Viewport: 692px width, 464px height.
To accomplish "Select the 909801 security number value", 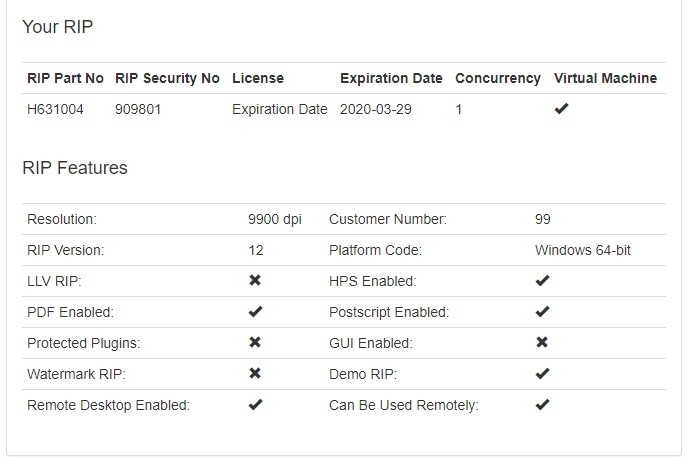I will tap(139, 109).
